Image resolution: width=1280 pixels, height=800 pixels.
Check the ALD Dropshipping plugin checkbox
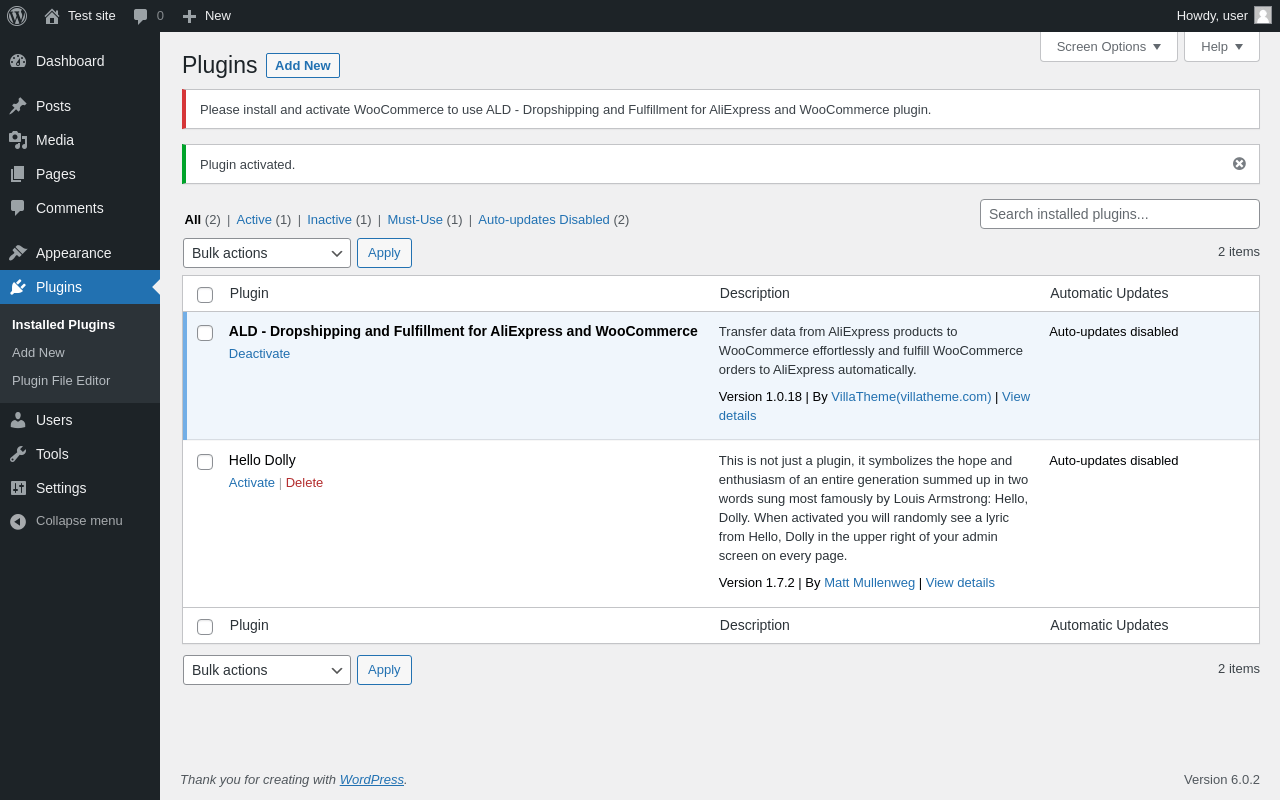point(205,333)
